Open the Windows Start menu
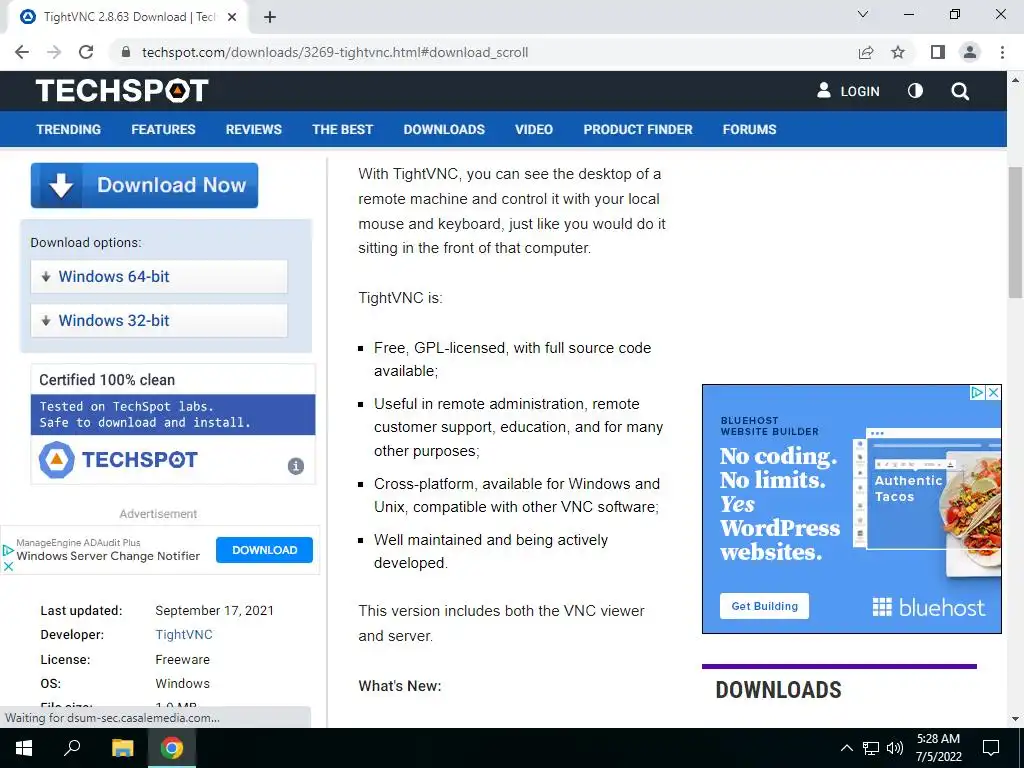 point(24,748)
